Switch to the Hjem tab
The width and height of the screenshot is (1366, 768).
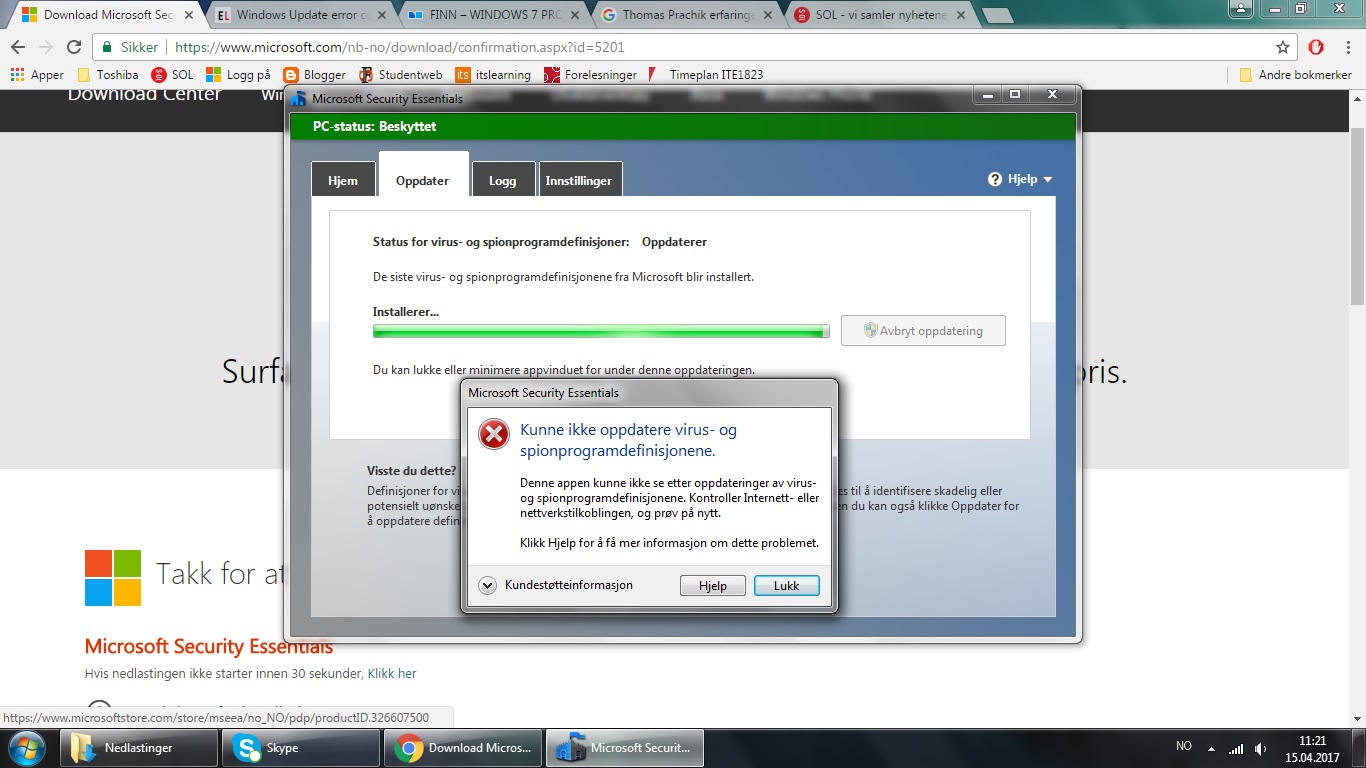[343, 180]
